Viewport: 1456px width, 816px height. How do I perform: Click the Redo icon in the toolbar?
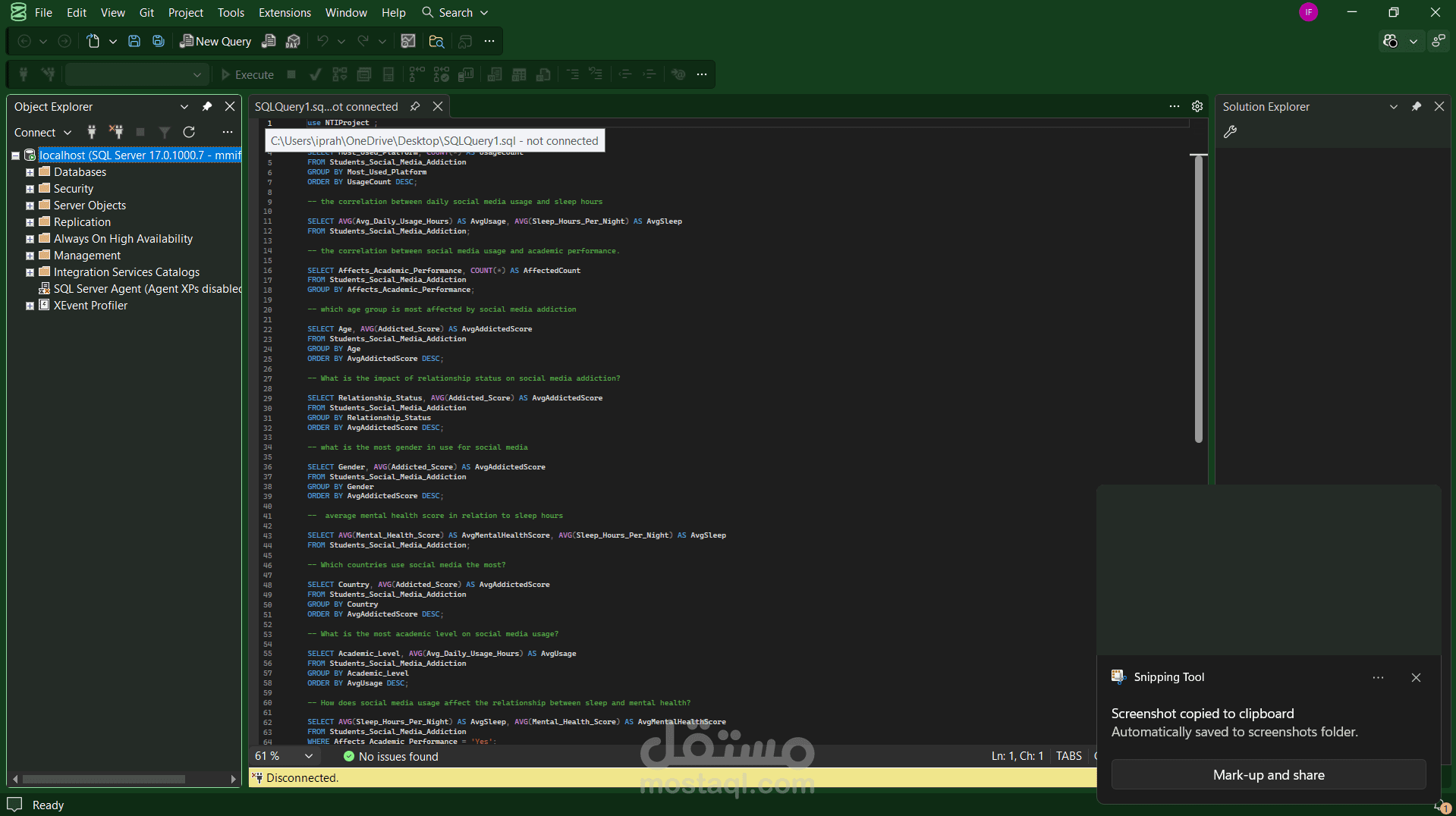pos(363,42)
